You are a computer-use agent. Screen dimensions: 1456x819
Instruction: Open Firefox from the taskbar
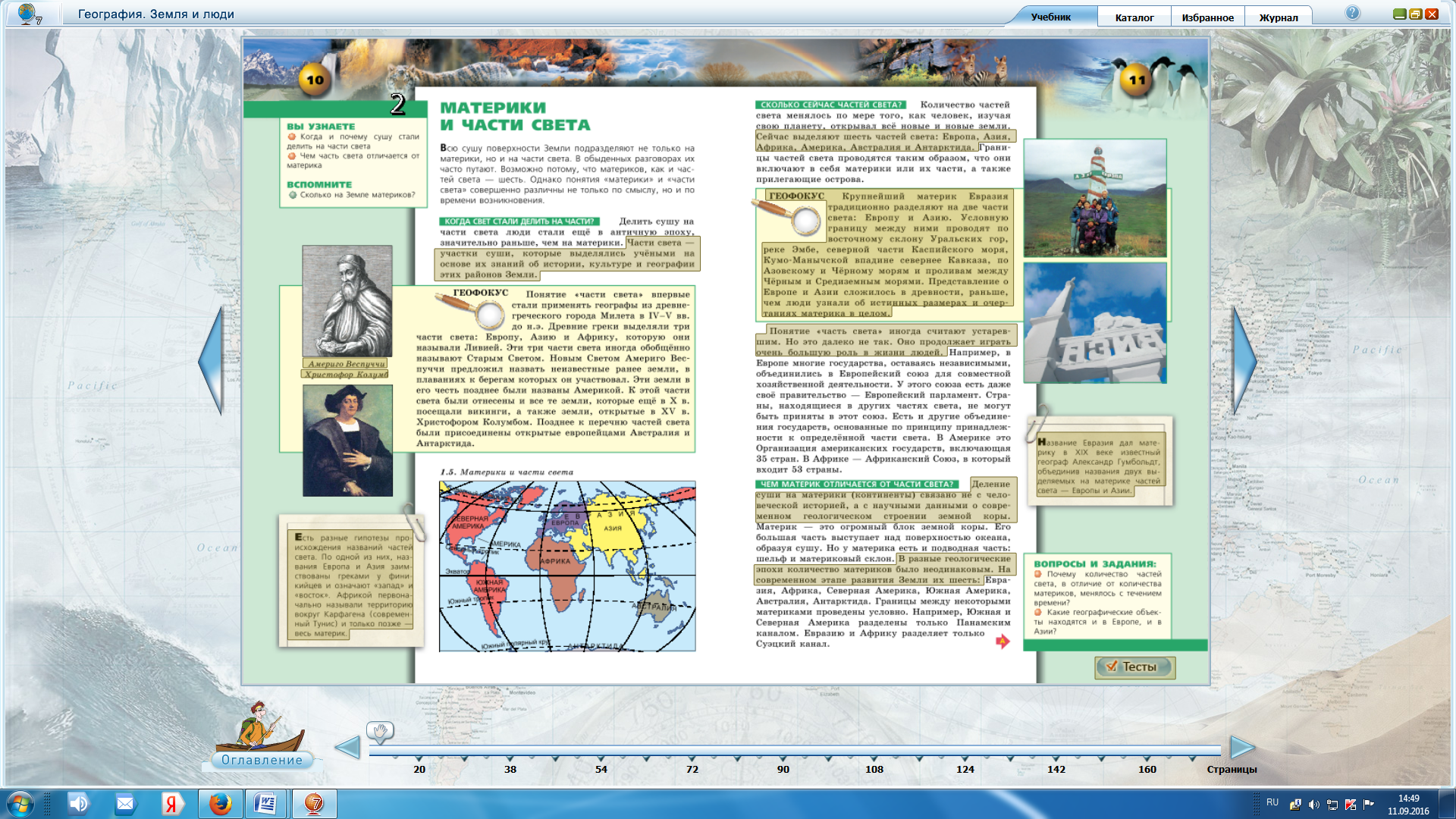pyautogui.click(x=220, y=804)
